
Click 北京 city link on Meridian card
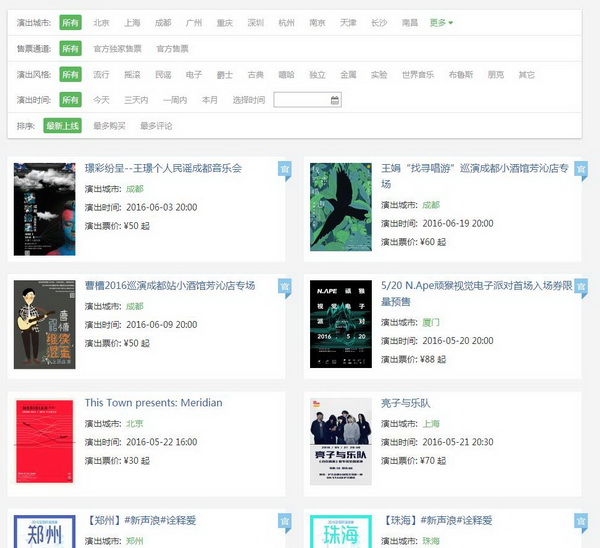coord(134,423)
